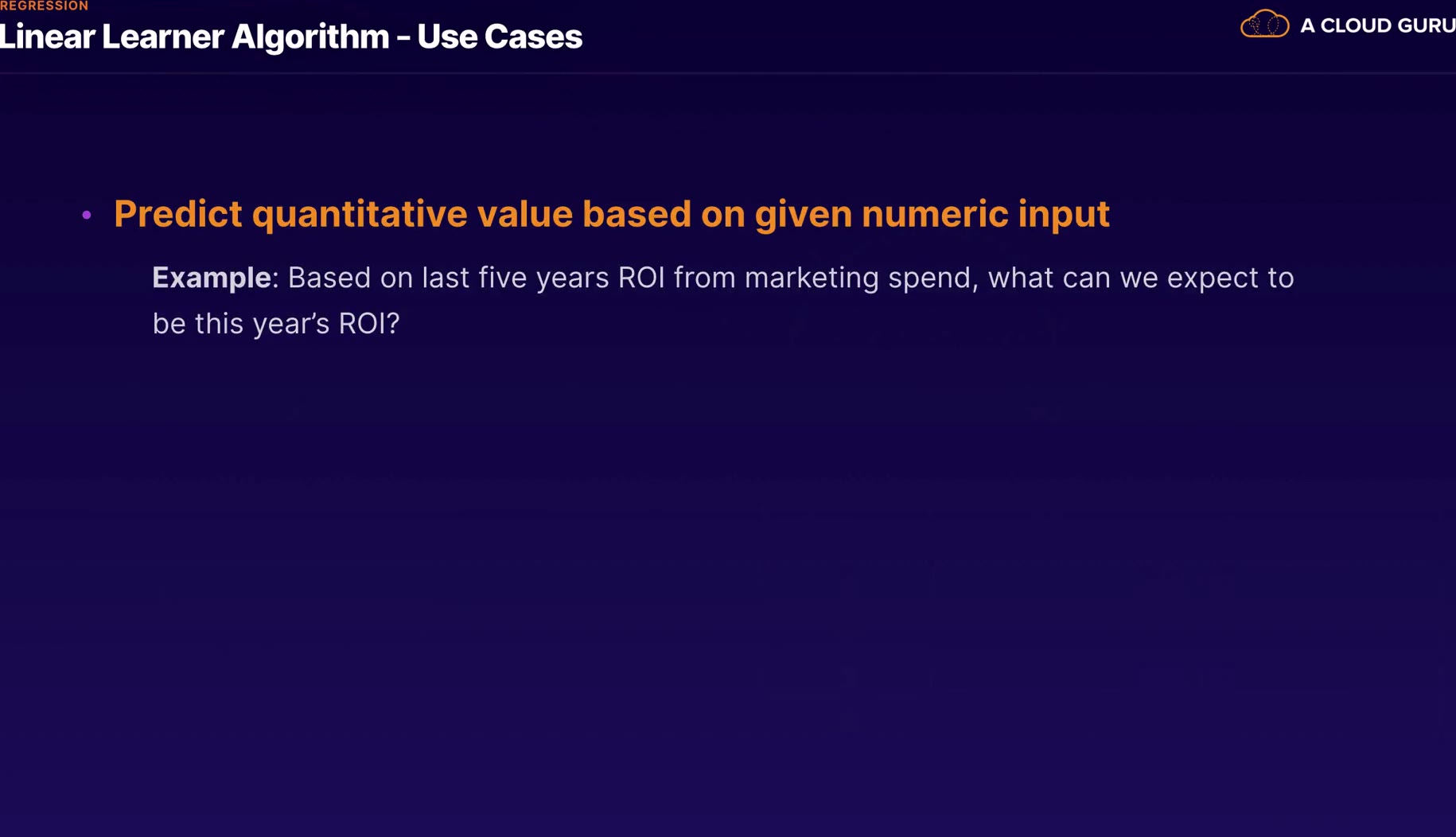Click the word 'Algorithm' in the title
Screen dimensions: 1456x837
coord(309,37)
